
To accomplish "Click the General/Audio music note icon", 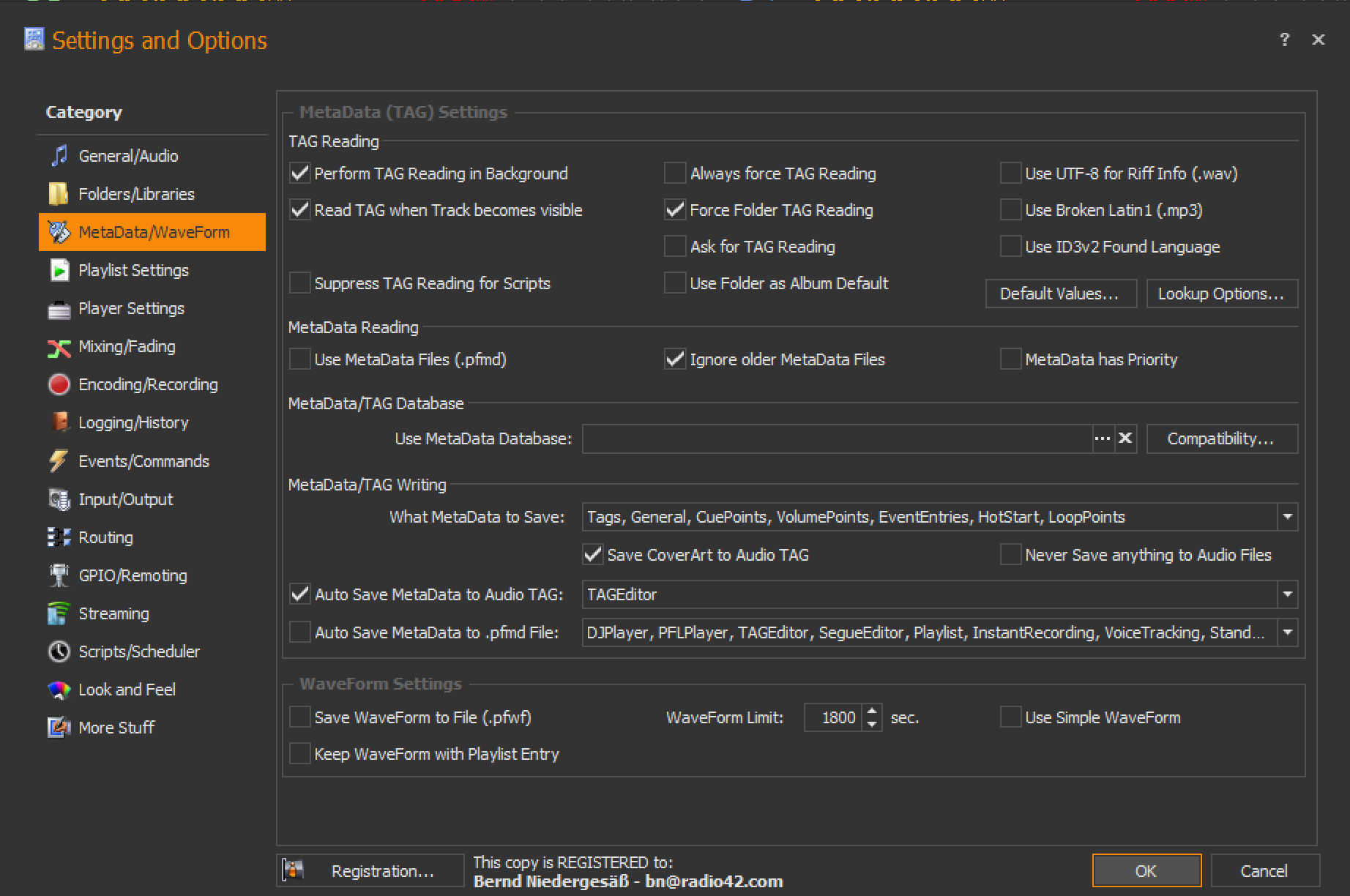I will (x=59, y=156).
